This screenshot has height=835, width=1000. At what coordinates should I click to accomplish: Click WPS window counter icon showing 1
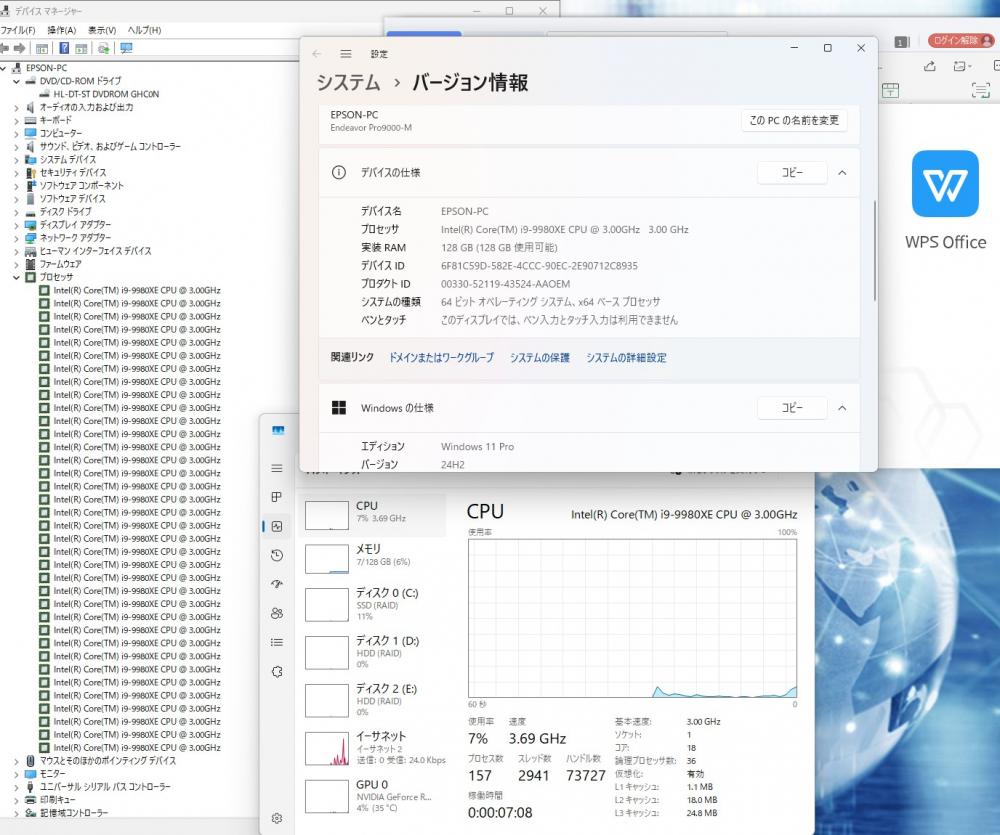click(901, 42)
